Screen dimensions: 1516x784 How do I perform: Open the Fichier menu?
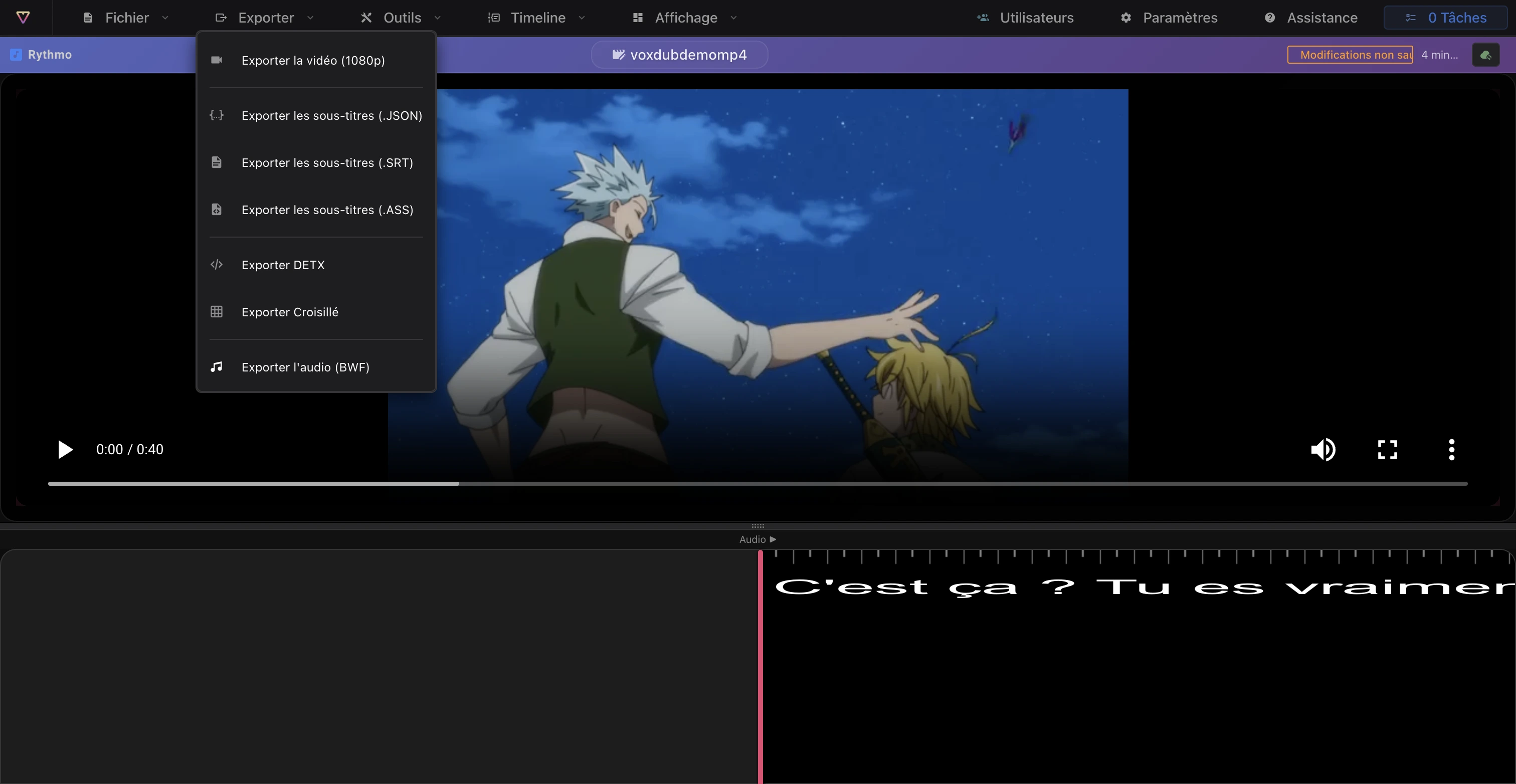[126, 18]
